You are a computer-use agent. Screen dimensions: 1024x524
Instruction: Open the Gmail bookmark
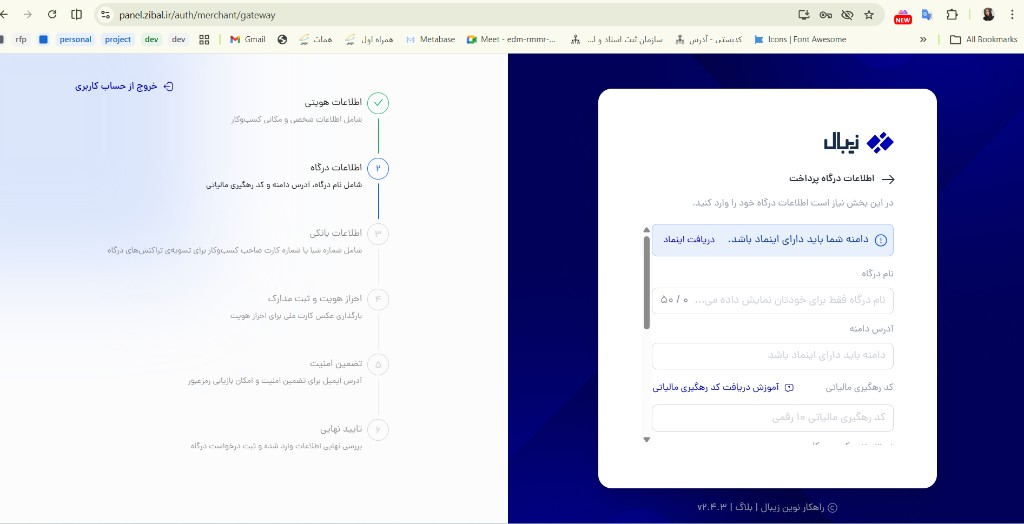(x=248, y=39)
